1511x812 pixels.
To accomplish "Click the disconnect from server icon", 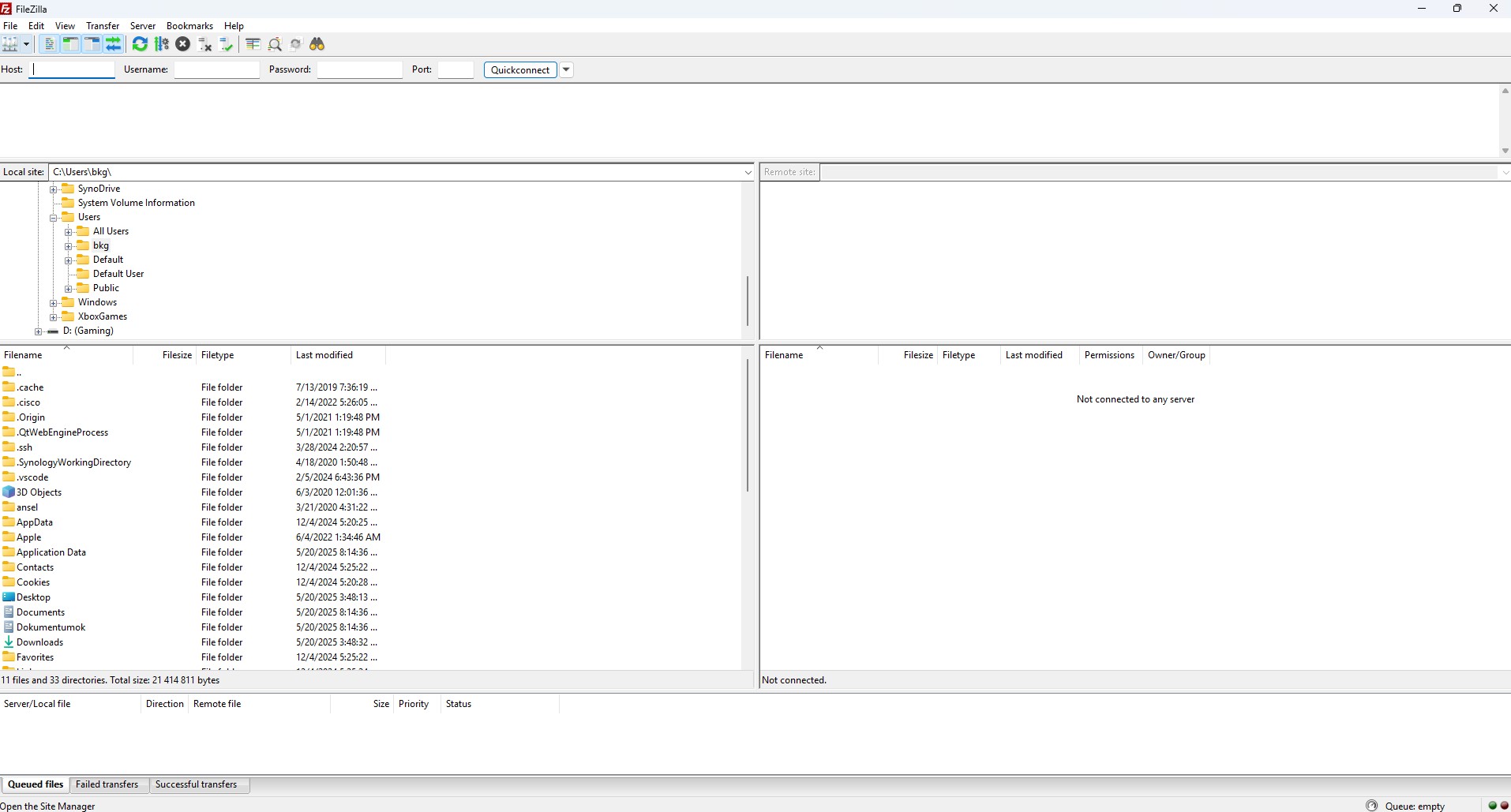I will click(x=205, y=44).
